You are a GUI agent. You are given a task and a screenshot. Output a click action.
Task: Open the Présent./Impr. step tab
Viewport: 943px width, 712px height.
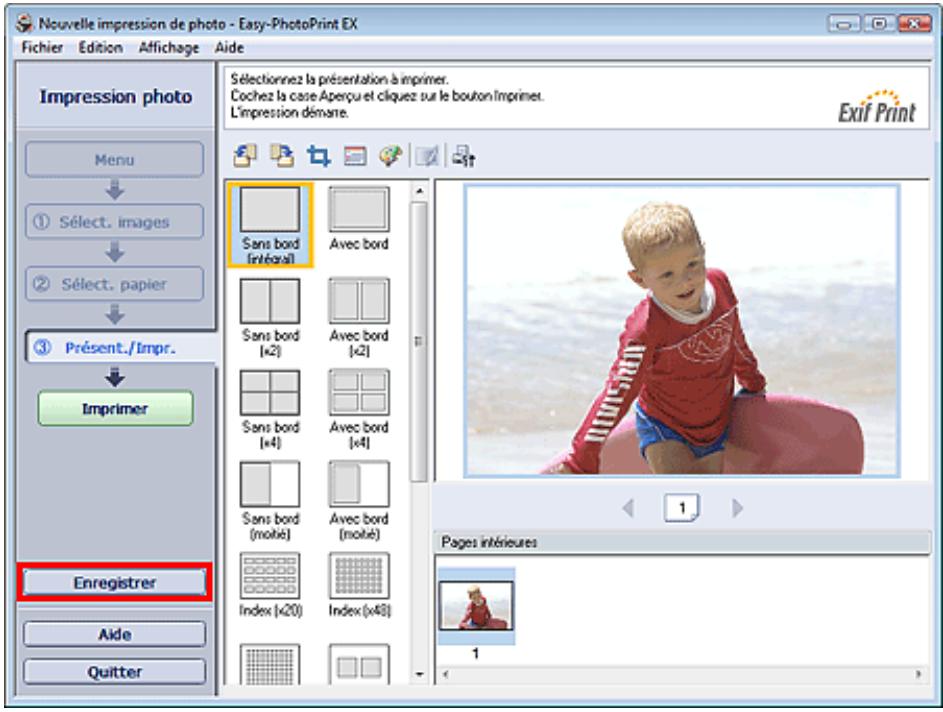pos(120,348)
